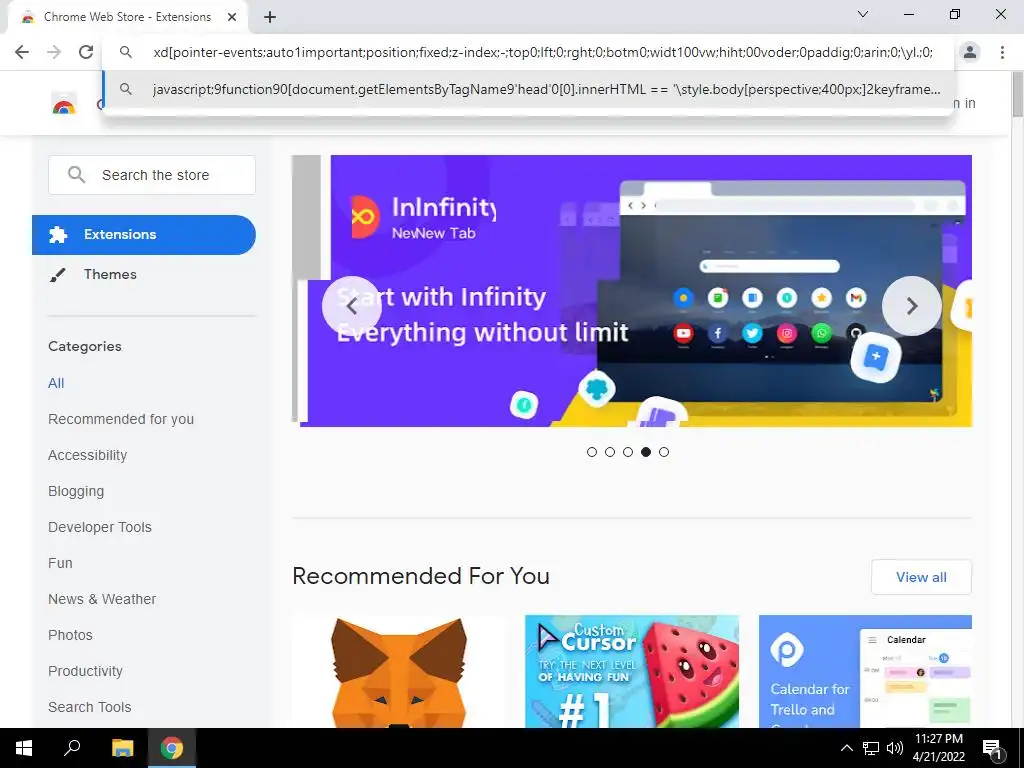Open a new browser tab
The image size is (1024, 768).
[x=270, y=17]
